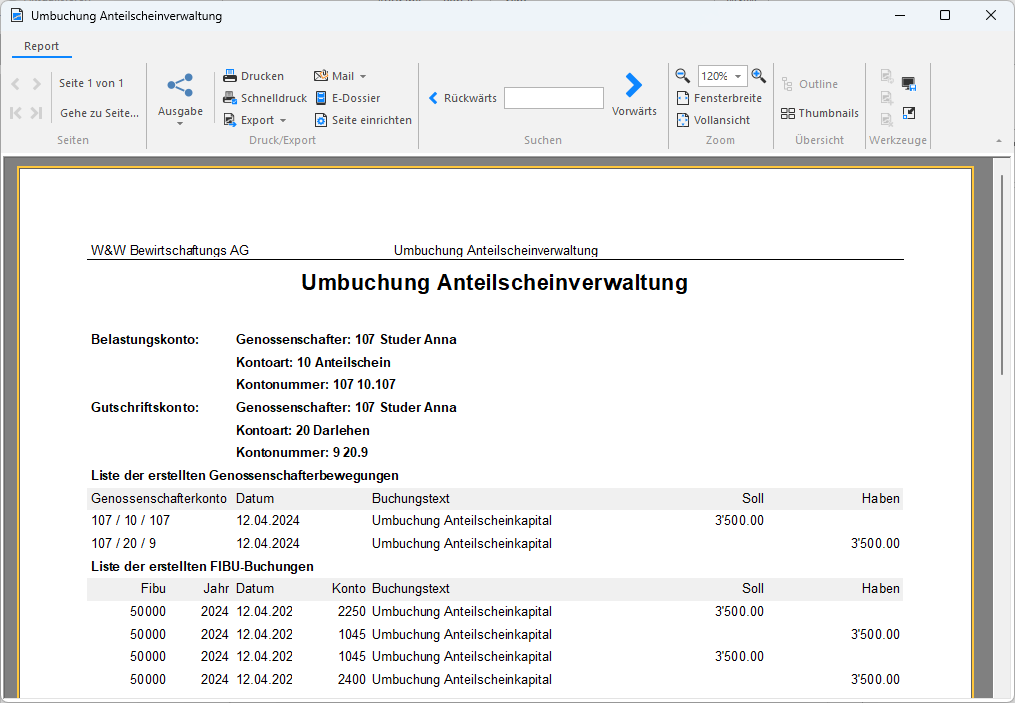Open the Export dropdown arrow
Viewport: 1015px width, 703px height.
coord(283,120)
